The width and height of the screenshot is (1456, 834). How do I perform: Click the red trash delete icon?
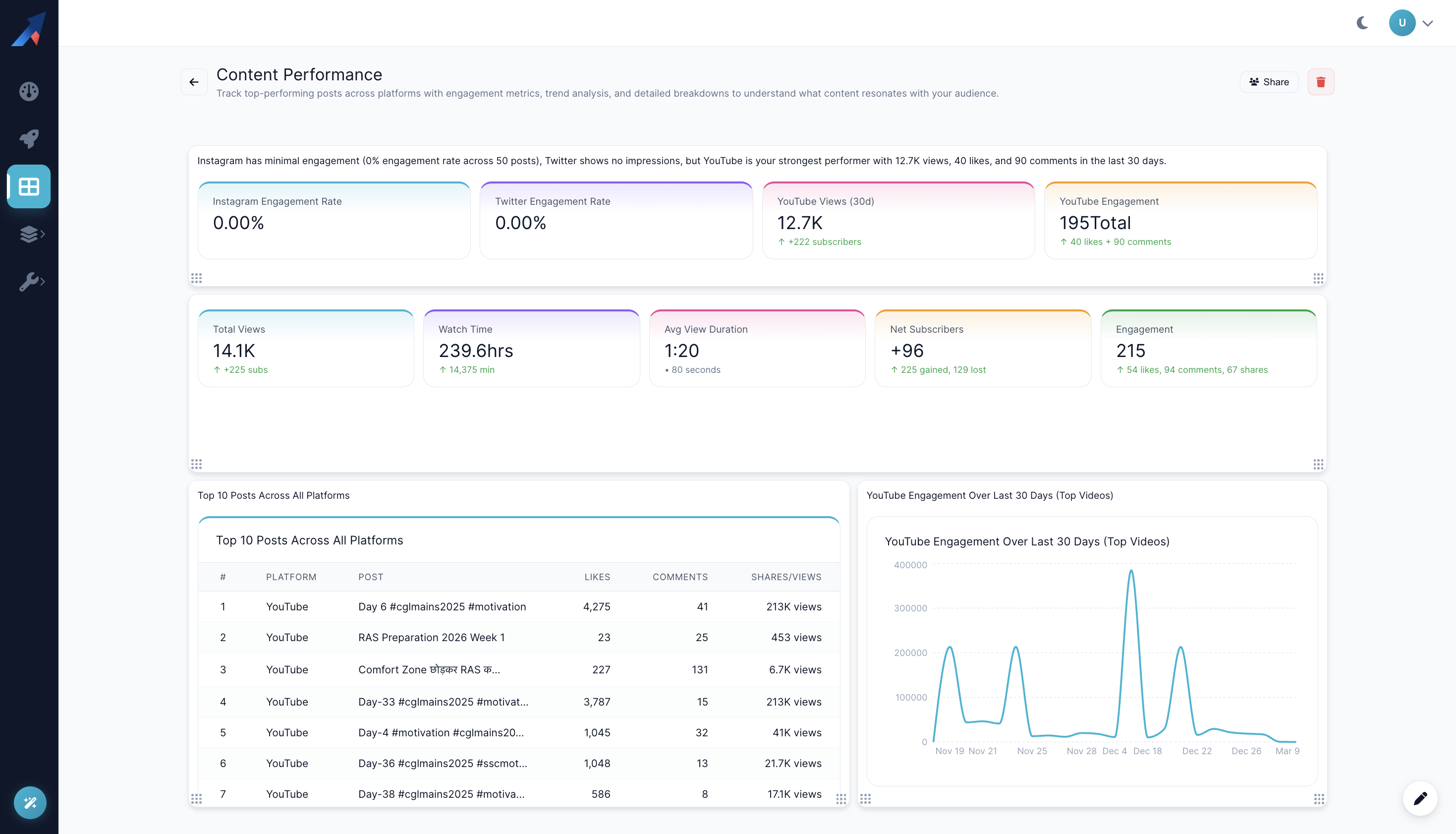1321,81
